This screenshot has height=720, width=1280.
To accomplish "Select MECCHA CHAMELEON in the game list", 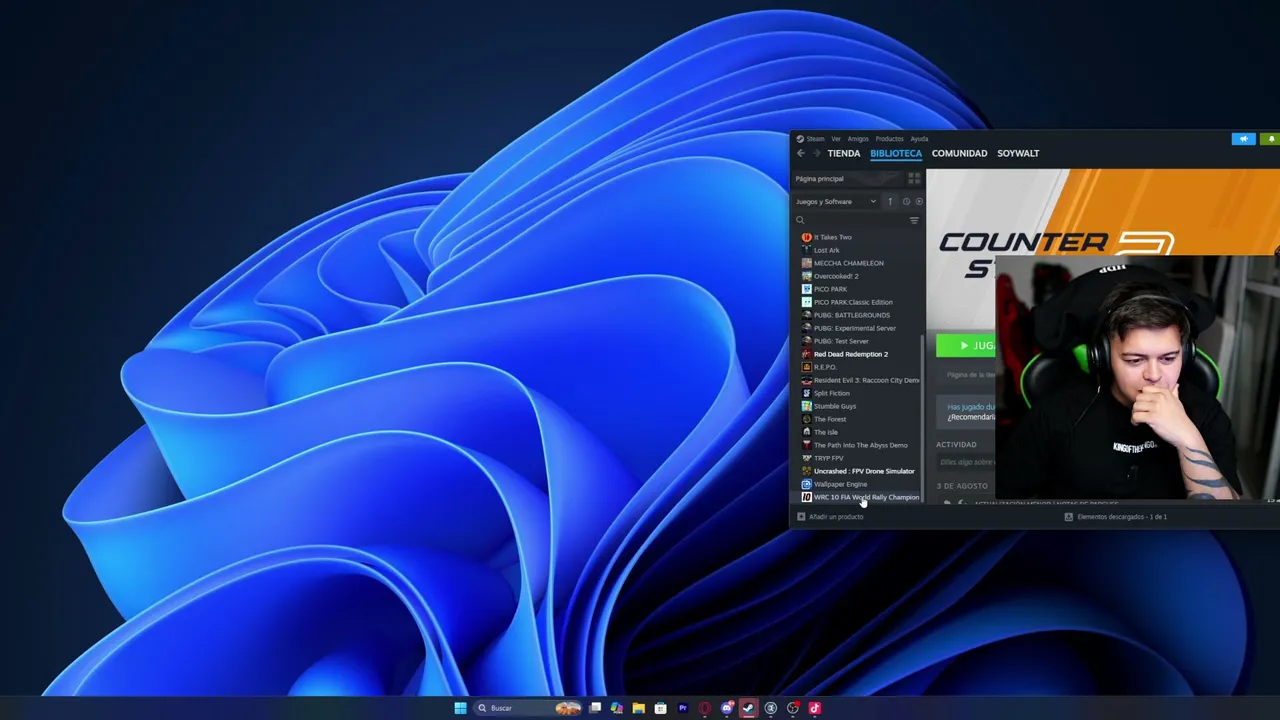I will 849,263.
